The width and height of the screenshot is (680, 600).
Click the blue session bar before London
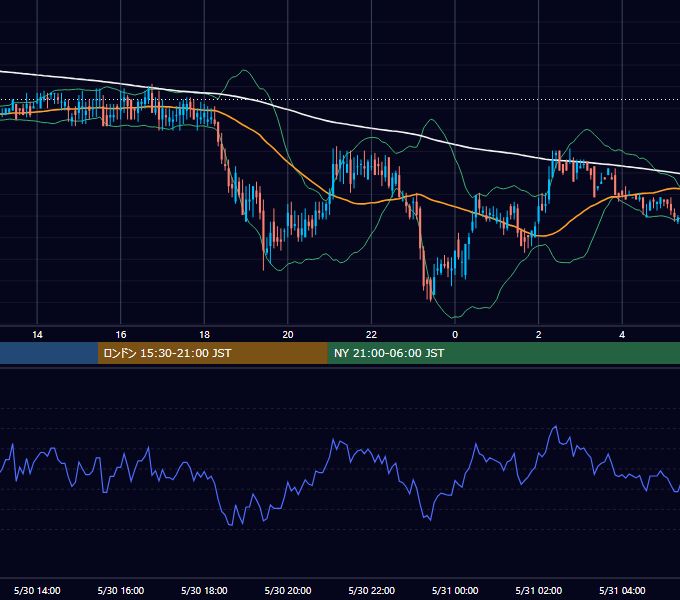point(49,353)
